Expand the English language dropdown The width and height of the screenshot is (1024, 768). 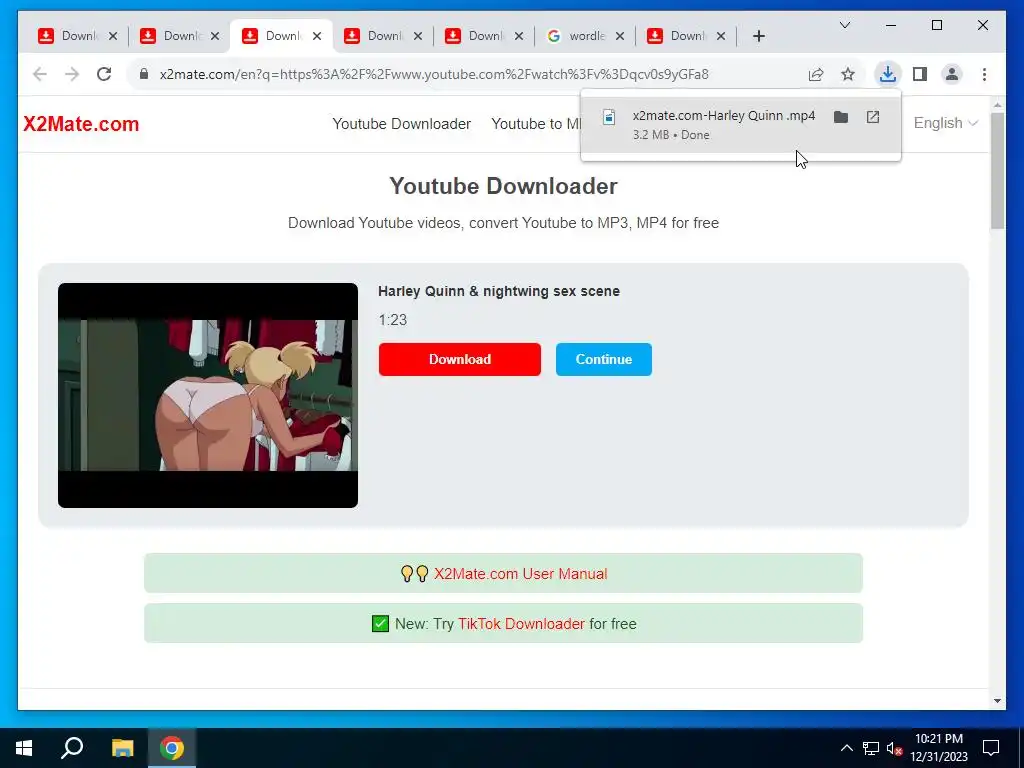945,123
